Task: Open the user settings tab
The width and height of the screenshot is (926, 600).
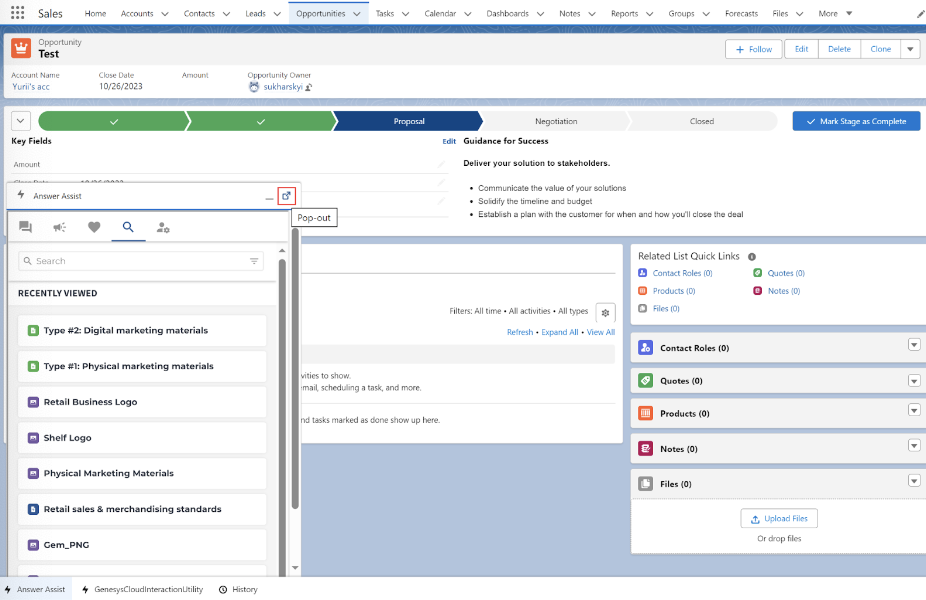Action: [x=163, y=227]
